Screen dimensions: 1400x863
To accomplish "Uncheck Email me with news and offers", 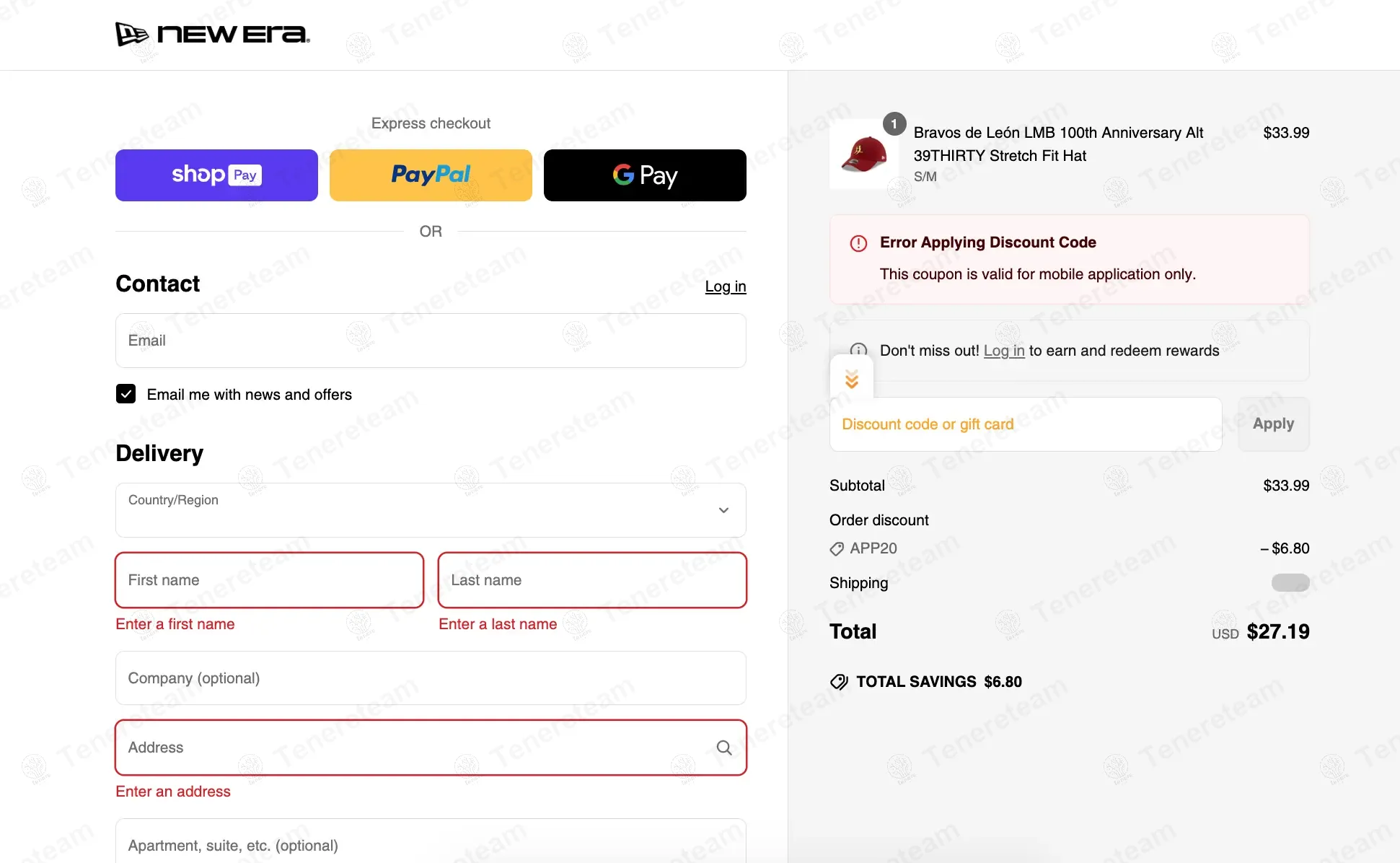I will pos(126,394).
